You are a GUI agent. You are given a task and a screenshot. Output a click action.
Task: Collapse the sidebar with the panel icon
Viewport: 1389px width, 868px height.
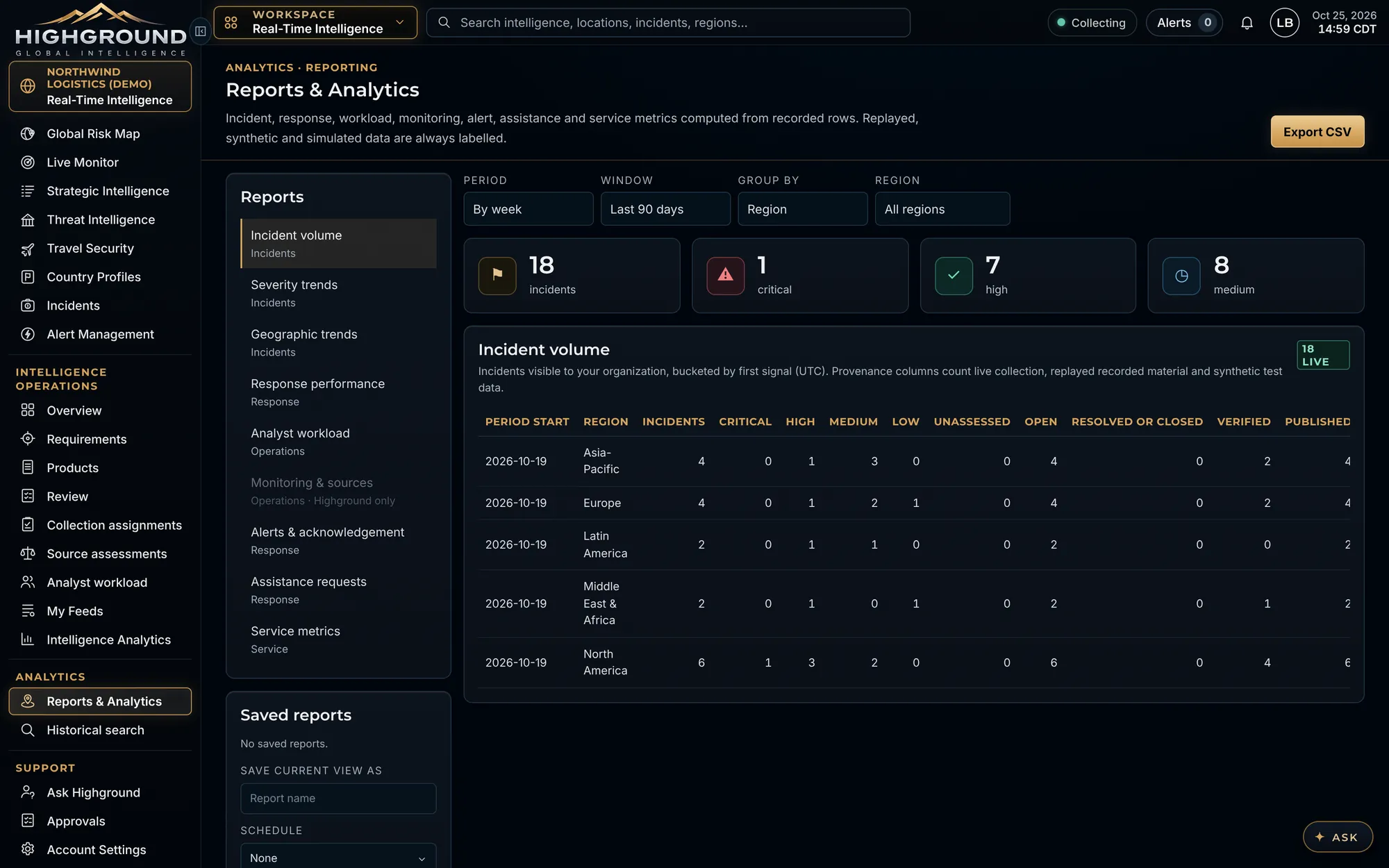point(200,31)
